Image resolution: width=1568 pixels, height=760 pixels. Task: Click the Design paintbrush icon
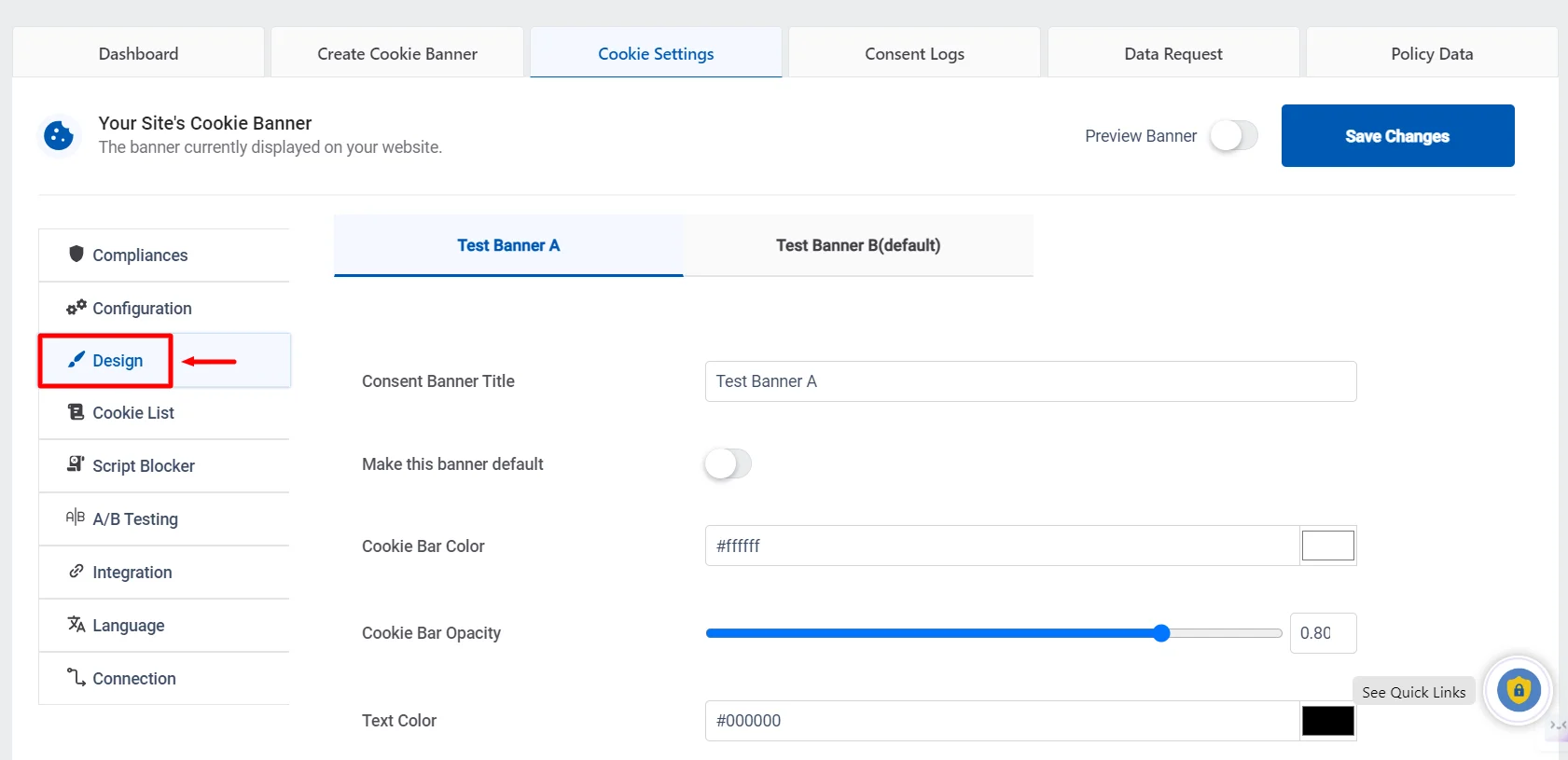(x=76, y=360)
